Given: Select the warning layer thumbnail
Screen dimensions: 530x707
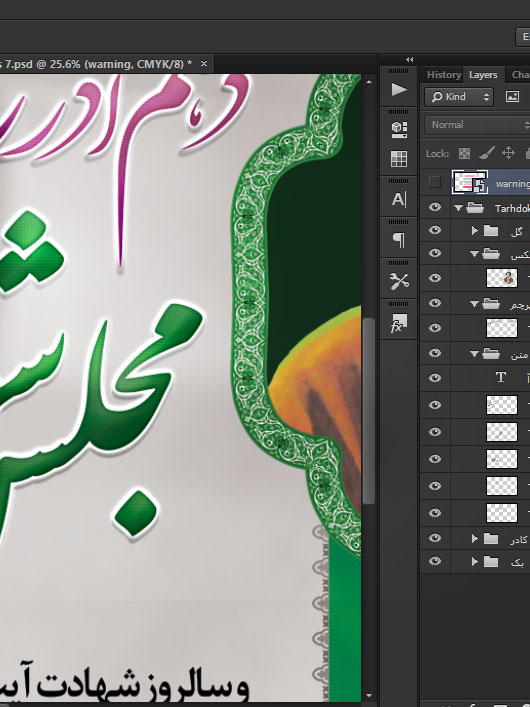Looking at the screenshot, I should click(x=470, y=182).
